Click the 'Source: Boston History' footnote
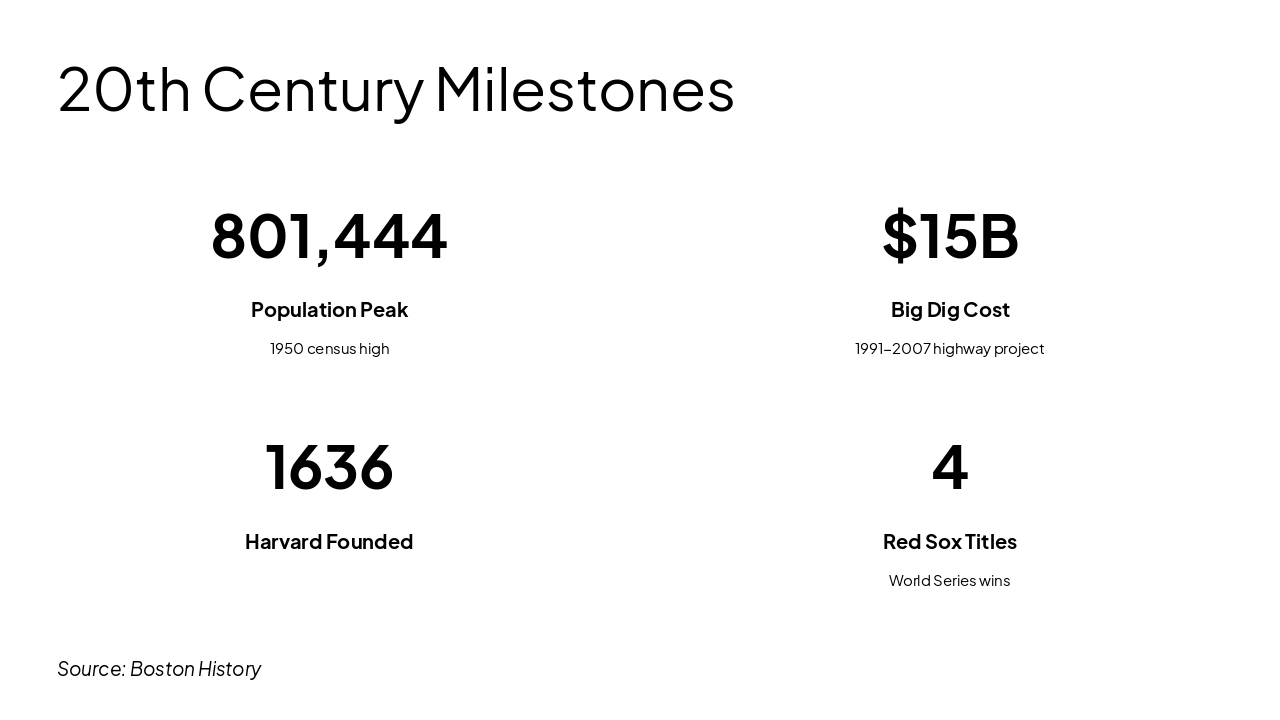The height and width of the screenshot is (720, 1280). click(x=159, y=669)
